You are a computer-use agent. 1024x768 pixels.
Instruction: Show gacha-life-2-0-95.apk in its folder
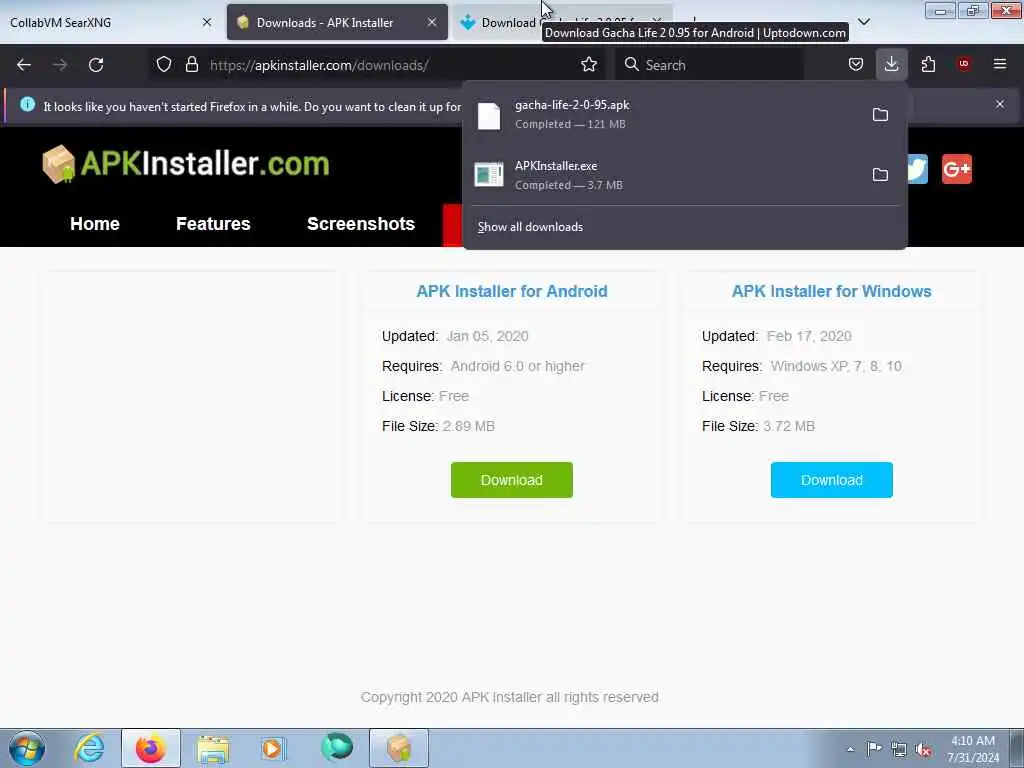point(880,115)
